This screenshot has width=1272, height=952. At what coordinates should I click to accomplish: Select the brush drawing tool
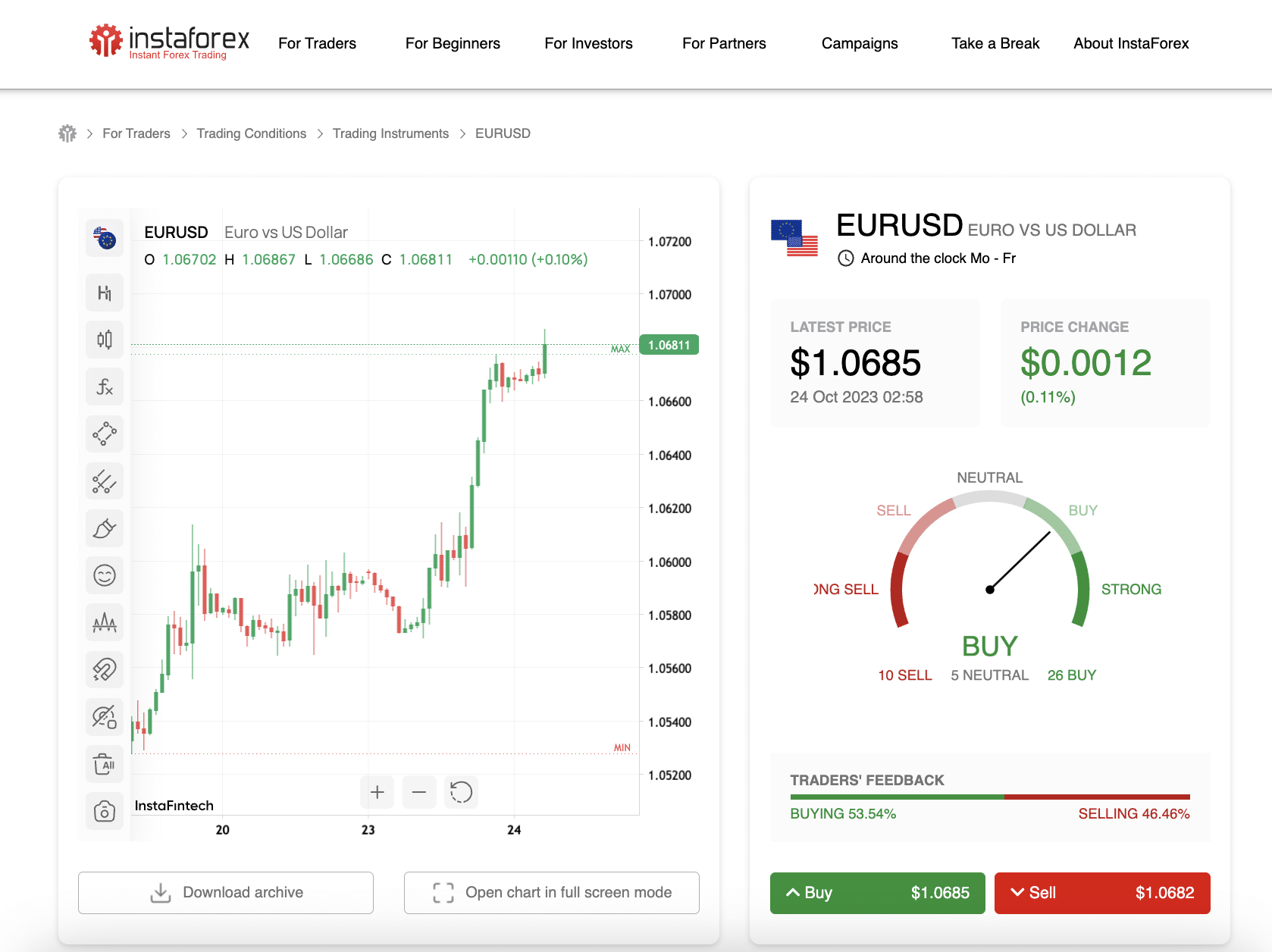(x=105, y=528)
